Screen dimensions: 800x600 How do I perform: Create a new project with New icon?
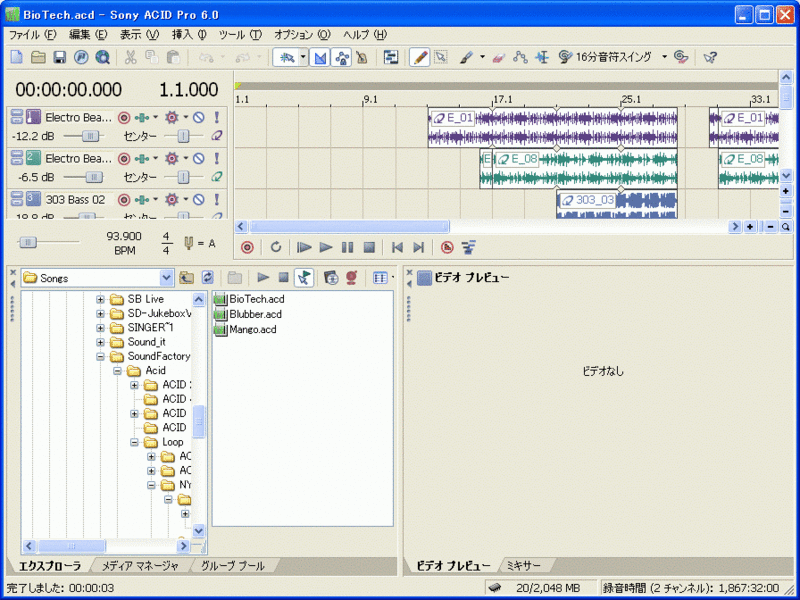(x=17, y=57)
